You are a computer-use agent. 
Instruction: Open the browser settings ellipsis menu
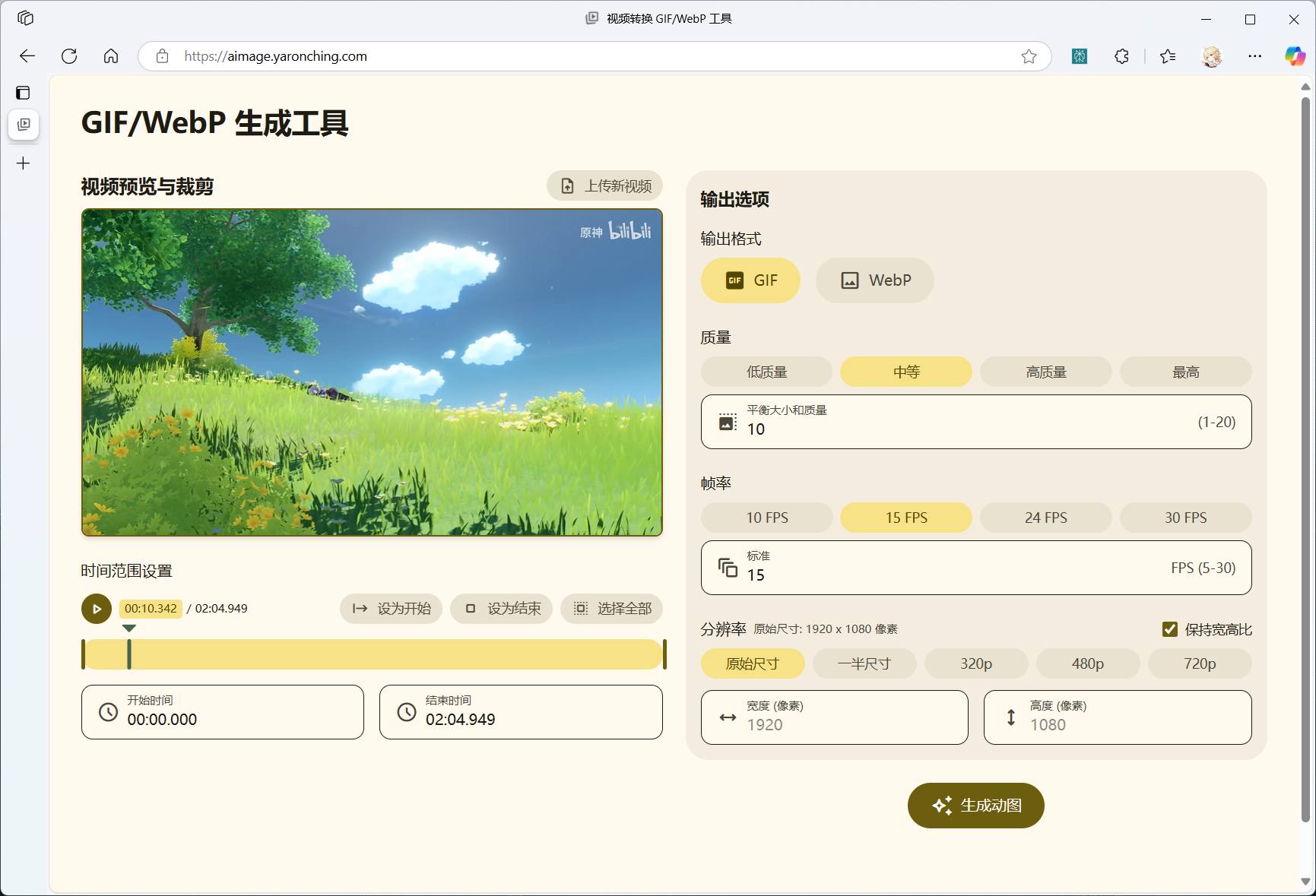[1254, 56]
